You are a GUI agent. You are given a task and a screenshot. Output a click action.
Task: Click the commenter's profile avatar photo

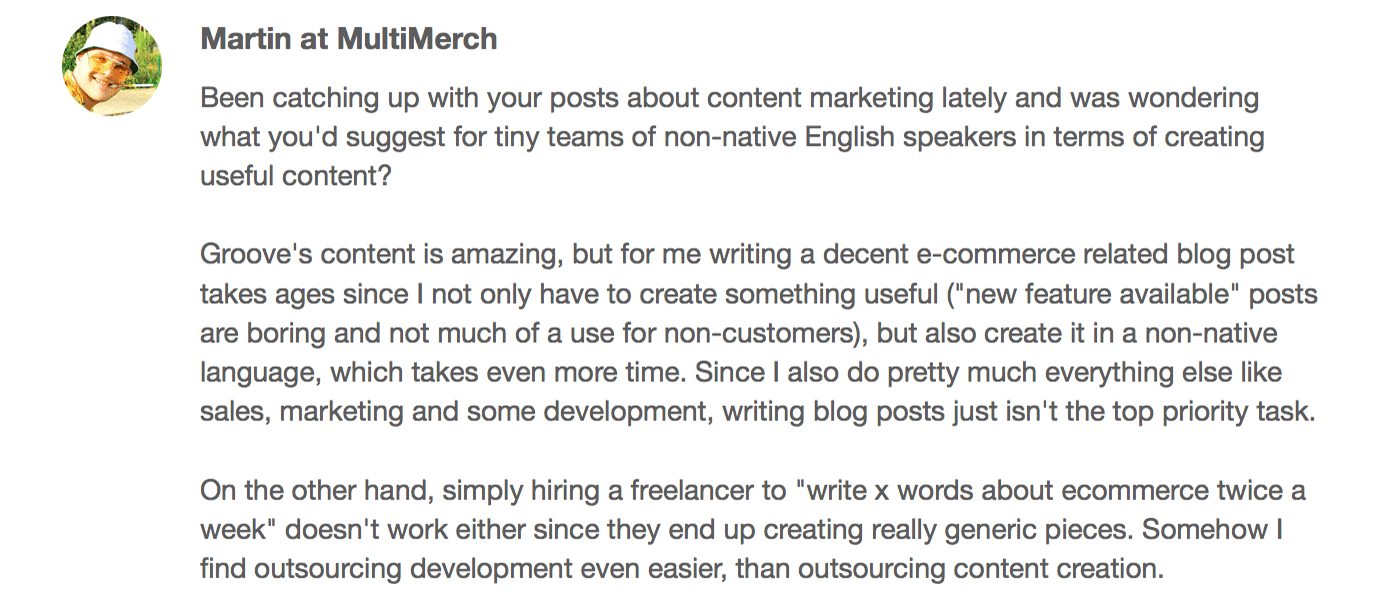pyautogui.click(x=112, y=66)
